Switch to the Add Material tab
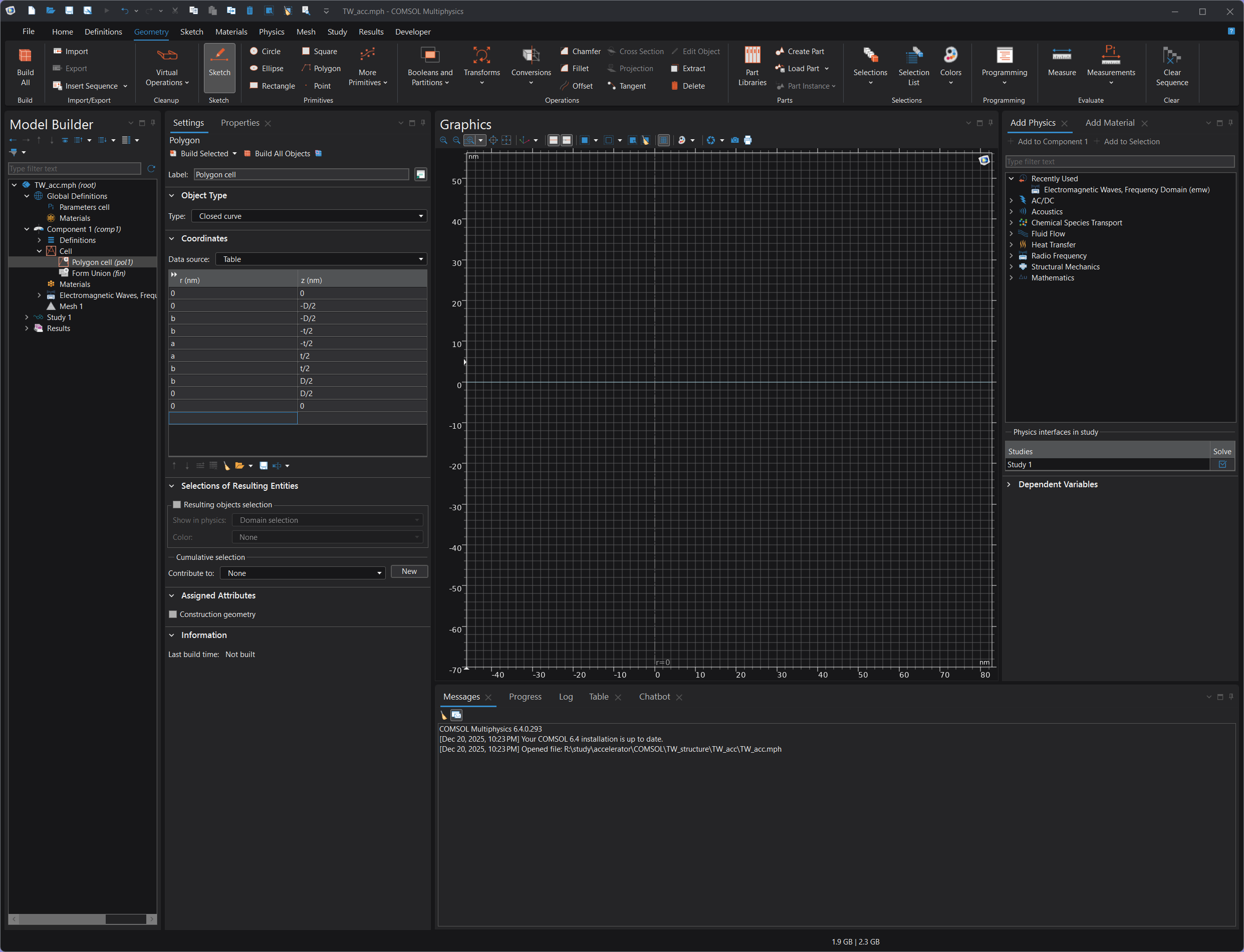The width and height of the screenshot is (1244, 952). [1109, 123]
